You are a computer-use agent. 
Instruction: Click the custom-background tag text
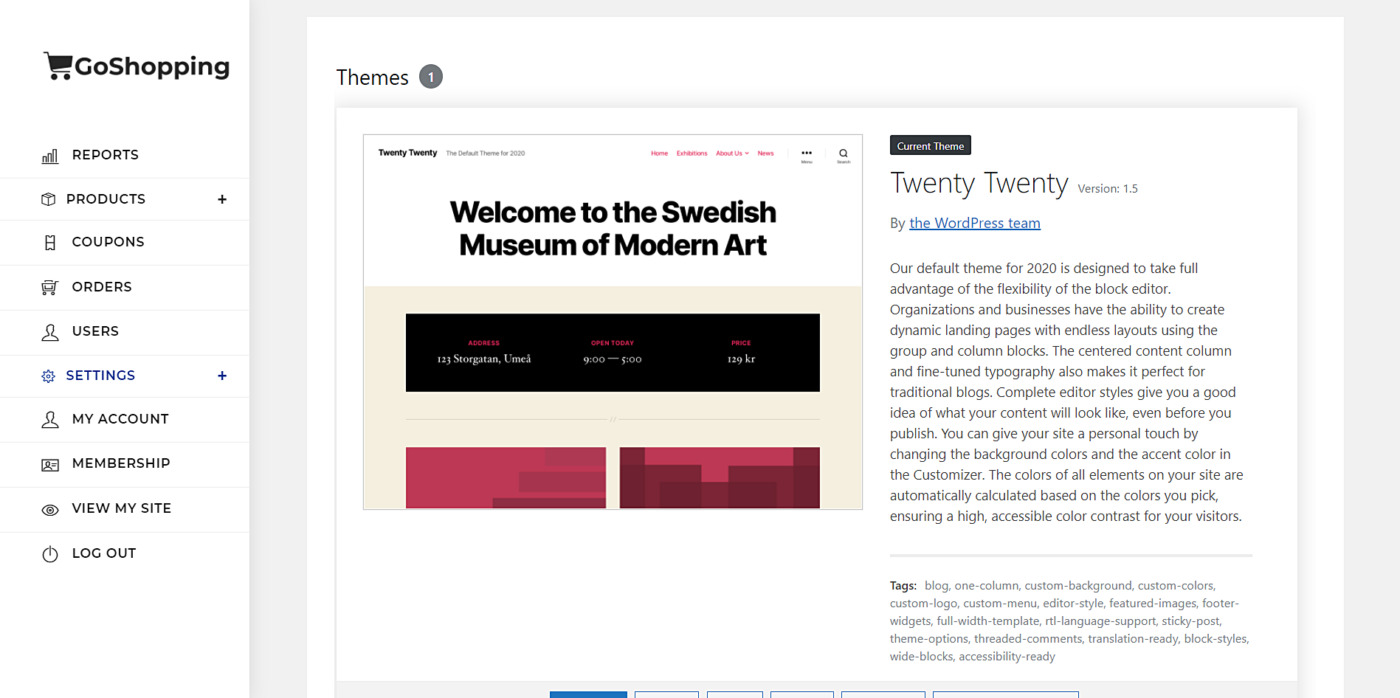tap(1078, 586)
